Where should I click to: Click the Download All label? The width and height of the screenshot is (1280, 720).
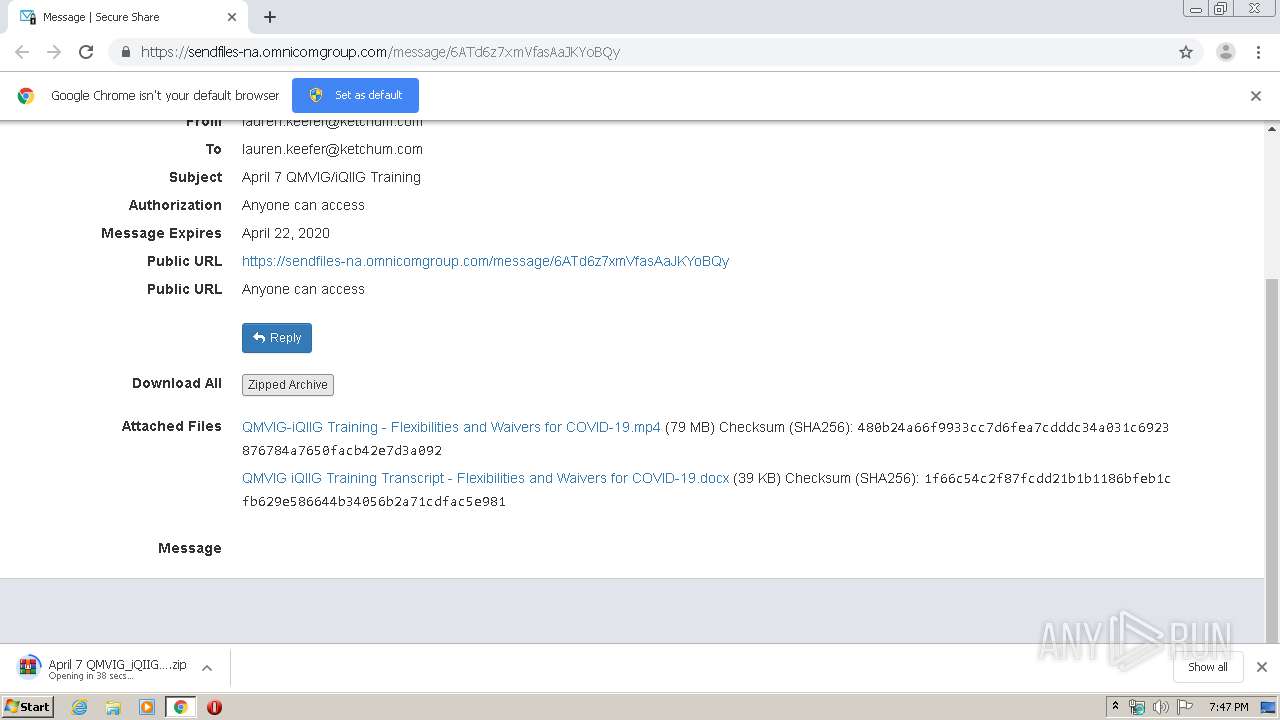[177, 383]
